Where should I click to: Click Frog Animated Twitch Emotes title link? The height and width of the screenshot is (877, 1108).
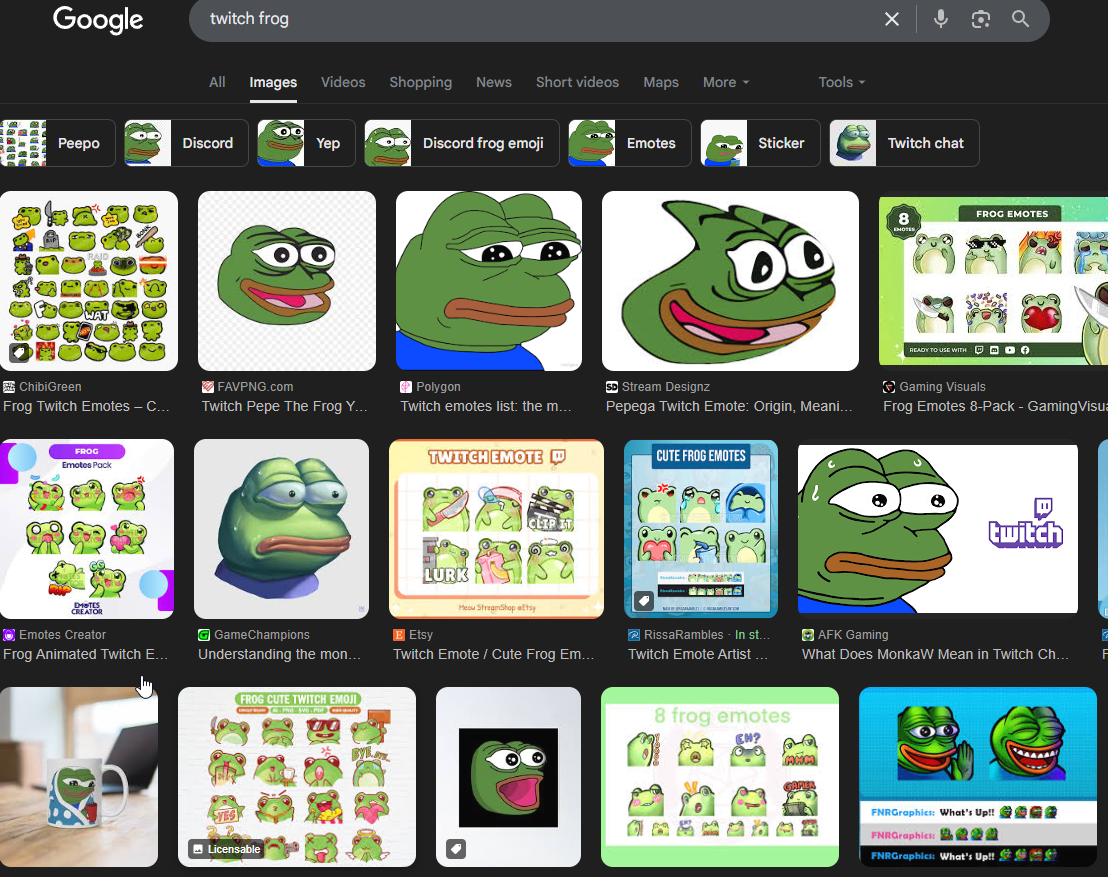(x=86, y=654)
